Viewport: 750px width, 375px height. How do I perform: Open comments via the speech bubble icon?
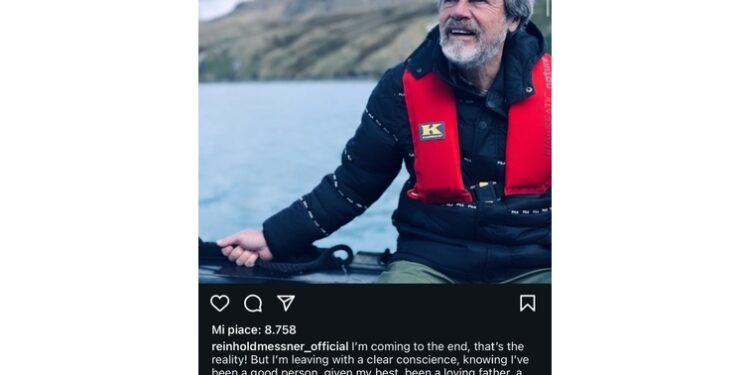pos(253,303)
